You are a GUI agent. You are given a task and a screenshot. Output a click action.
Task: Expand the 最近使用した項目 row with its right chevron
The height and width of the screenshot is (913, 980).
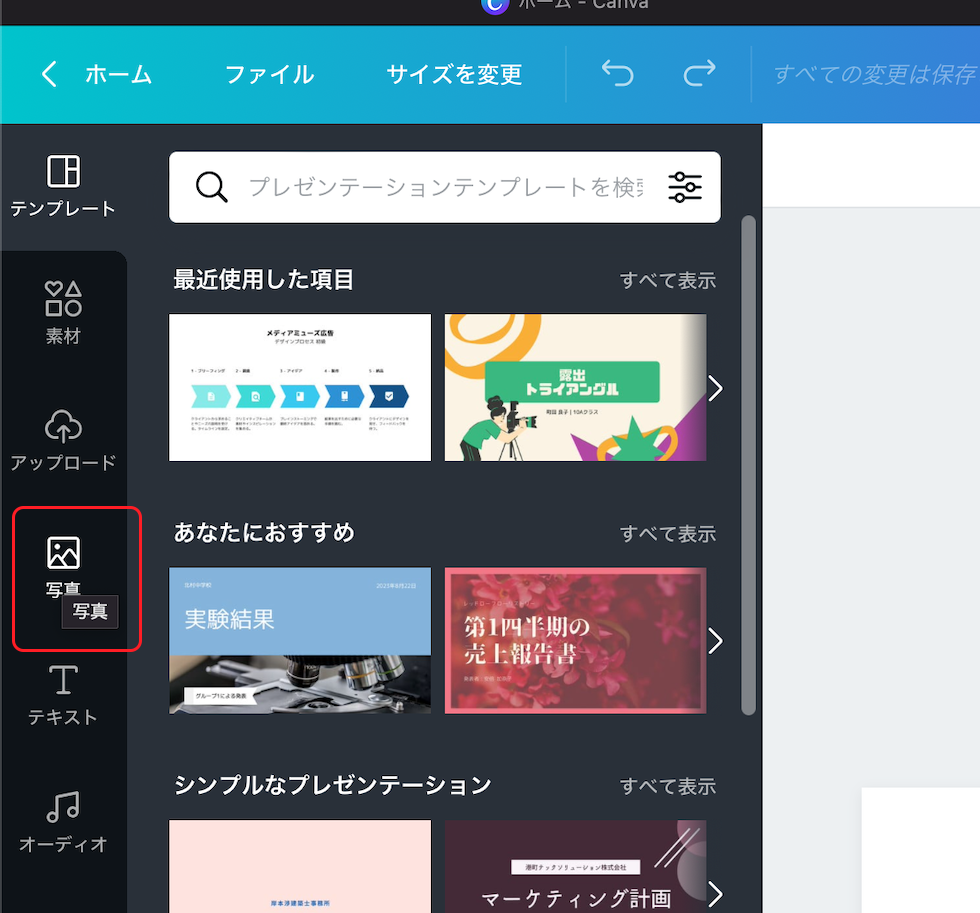[x=714, y=388]
